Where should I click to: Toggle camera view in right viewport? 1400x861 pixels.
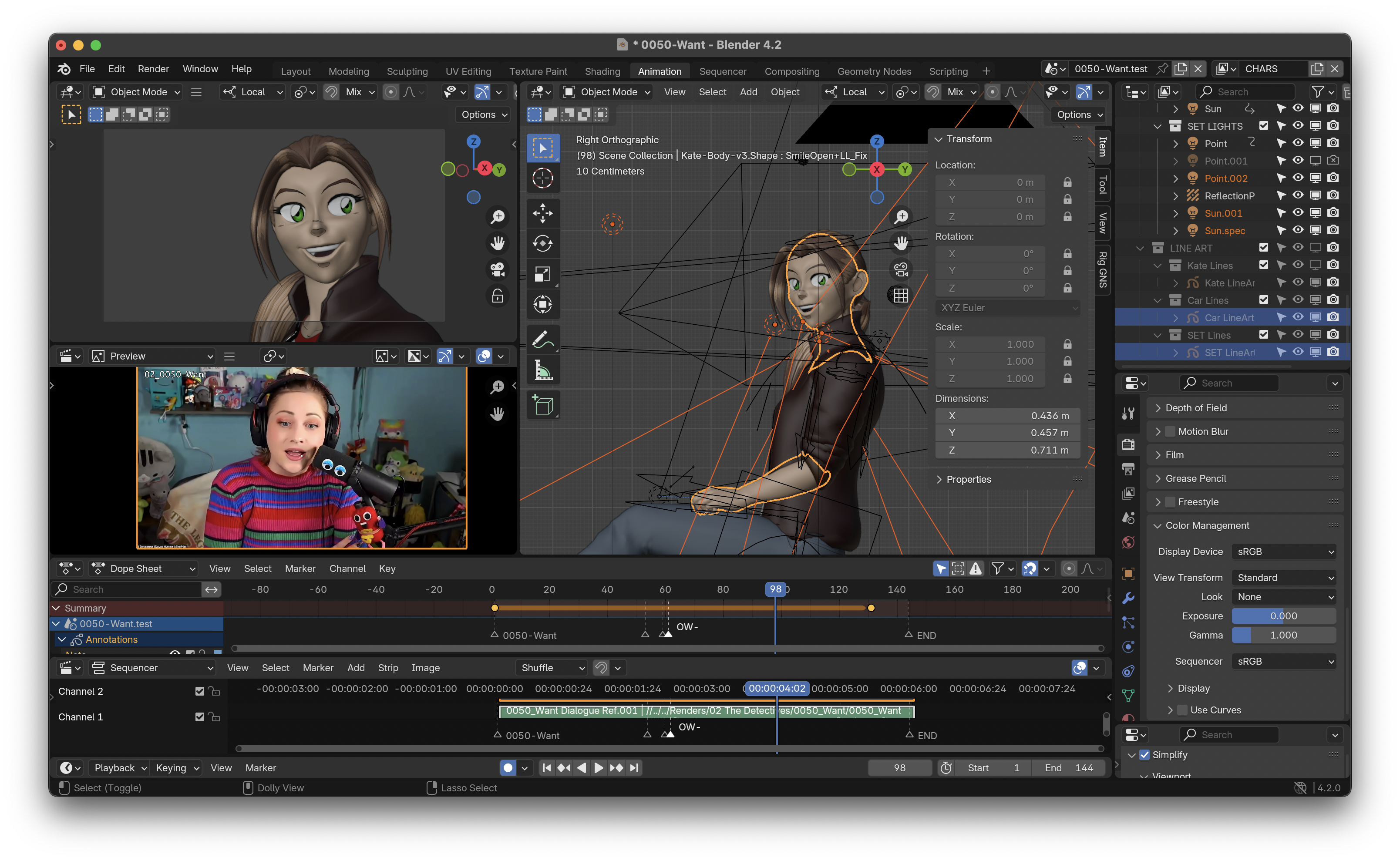[901, 269]
